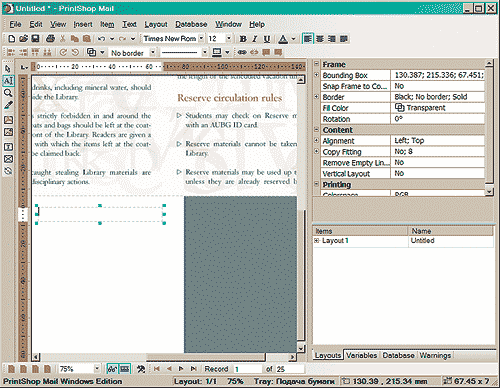Screen dimensions: 500x388
Task: Click the font color A button
Action: click(283, 39)
